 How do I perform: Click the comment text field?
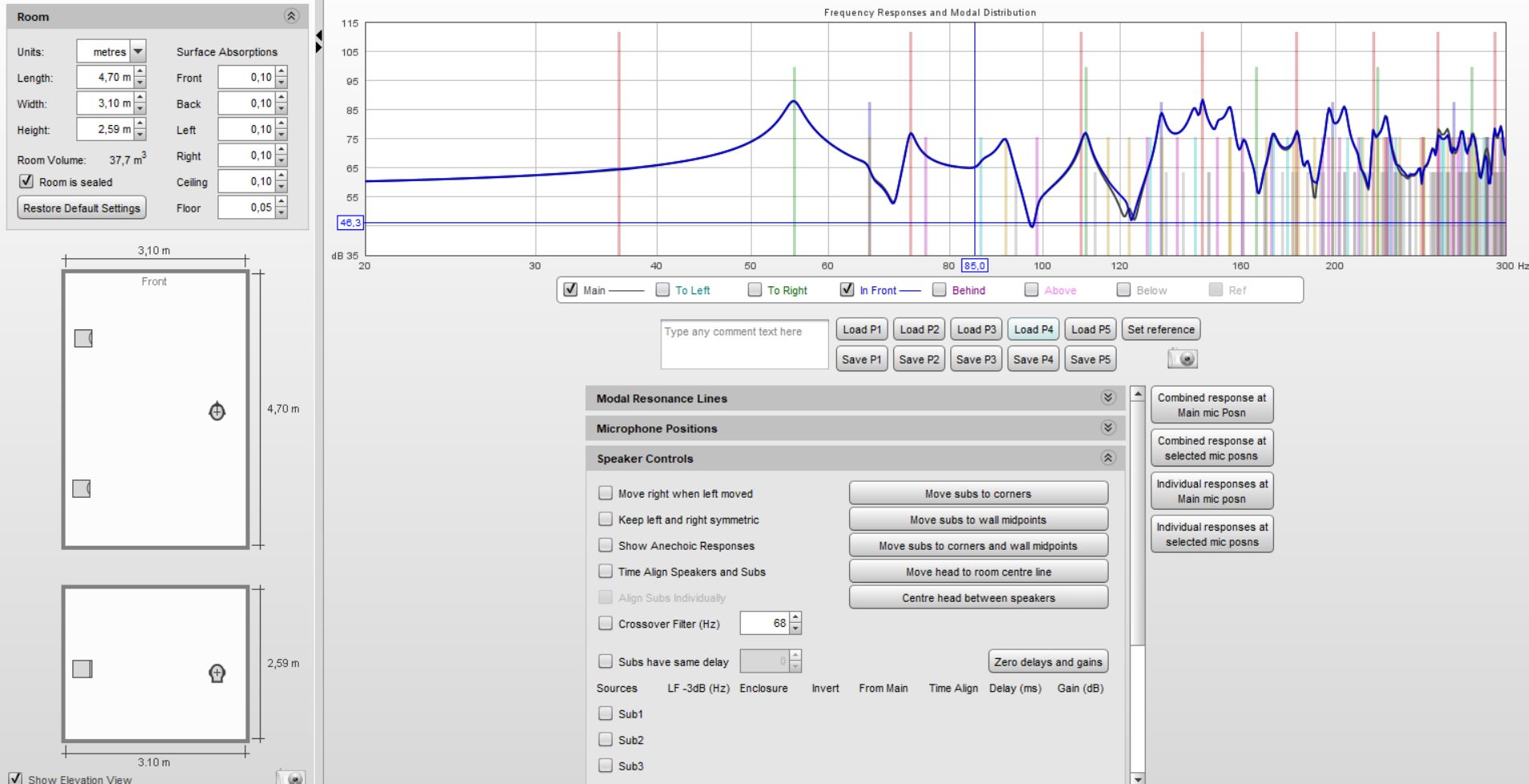tap(744, 345)
